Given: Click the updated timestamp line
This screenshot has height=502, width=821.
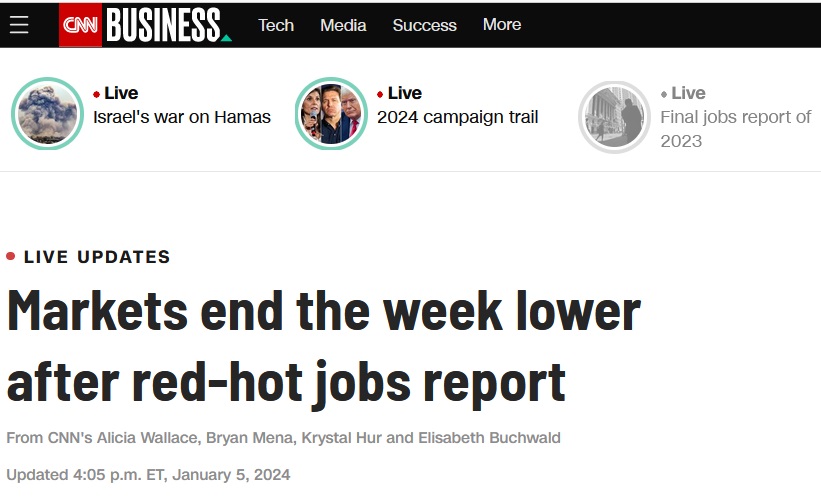Looking at the screenshot, I should pyautogui.click(x=148, y=474).
